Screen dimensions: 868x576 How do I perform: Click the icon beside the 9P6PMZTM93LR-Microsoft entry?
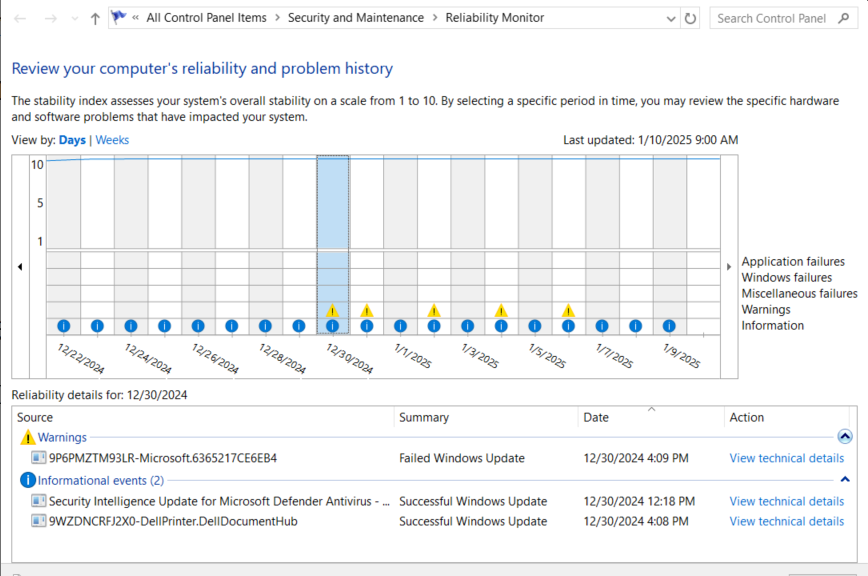[39, 458]
